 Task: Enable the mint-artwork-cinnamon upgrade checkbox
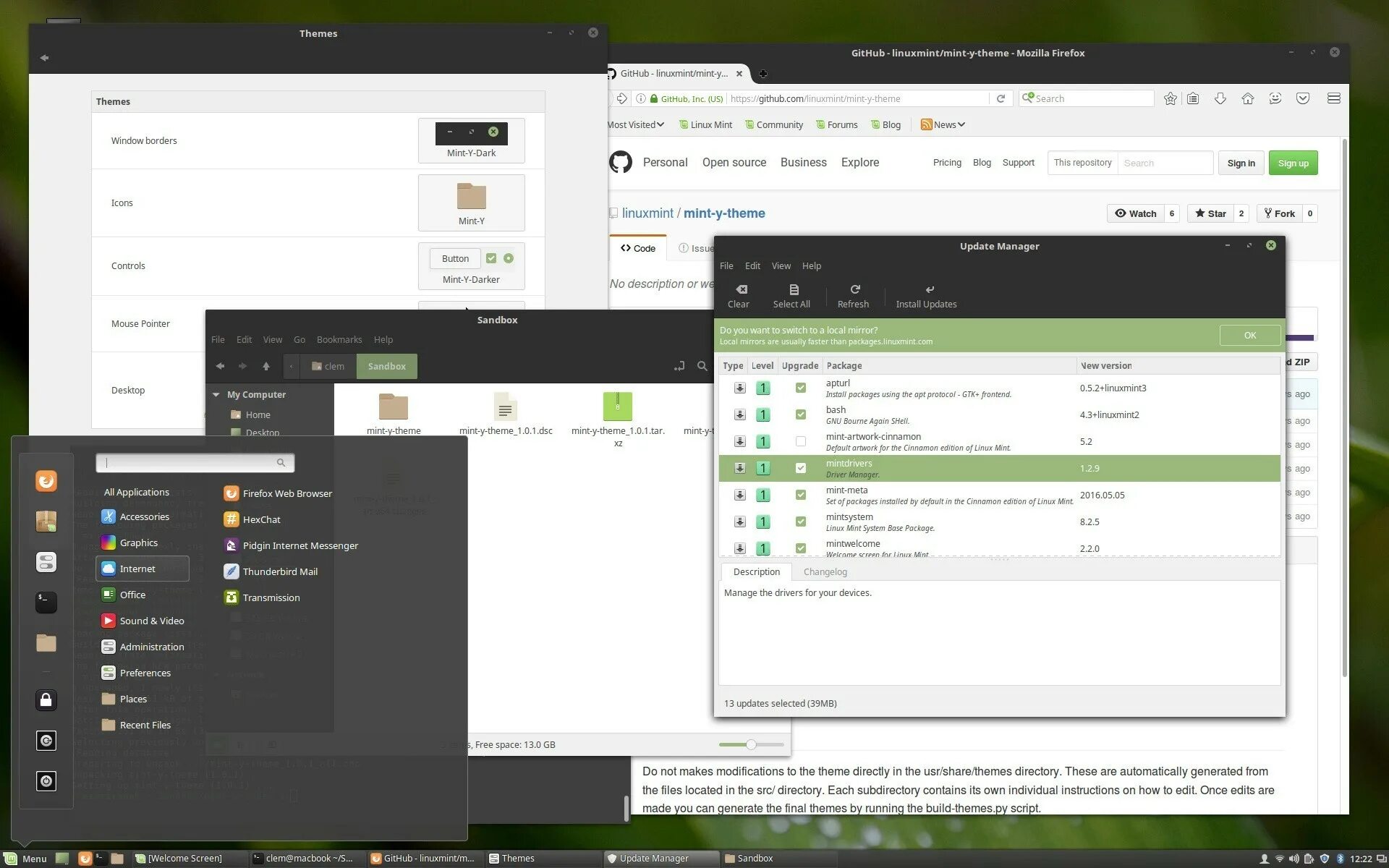(800, 441)
